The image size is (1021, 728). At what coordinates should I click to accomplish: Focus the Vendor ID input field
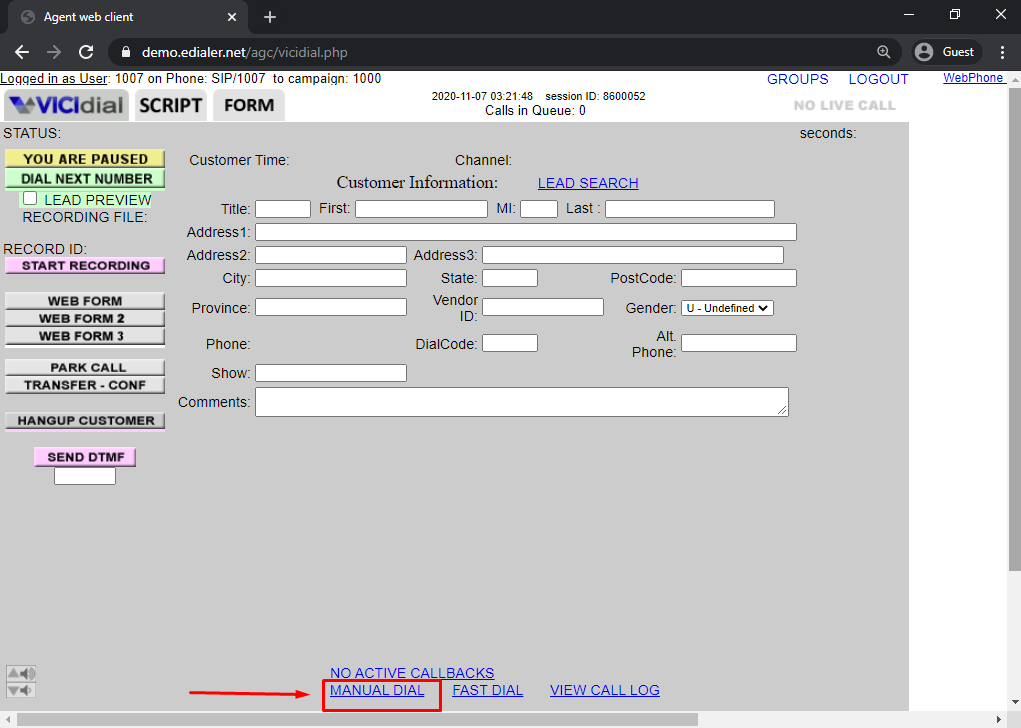pos(543,307)
